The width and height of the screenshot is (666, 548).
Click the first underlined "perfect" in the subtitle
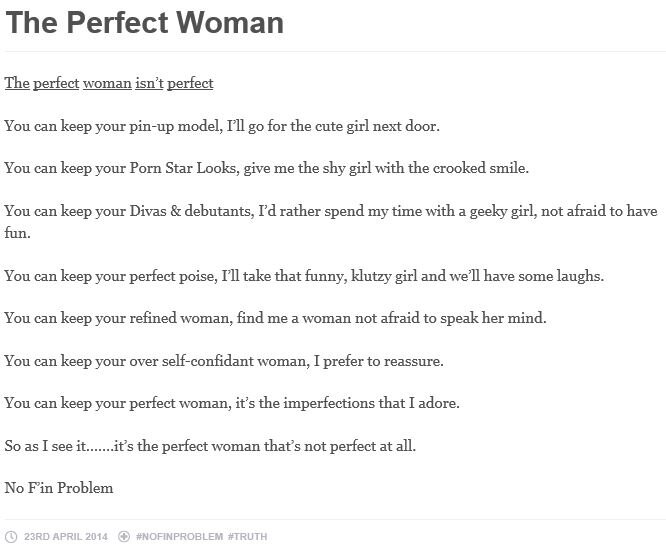(56, 83)
